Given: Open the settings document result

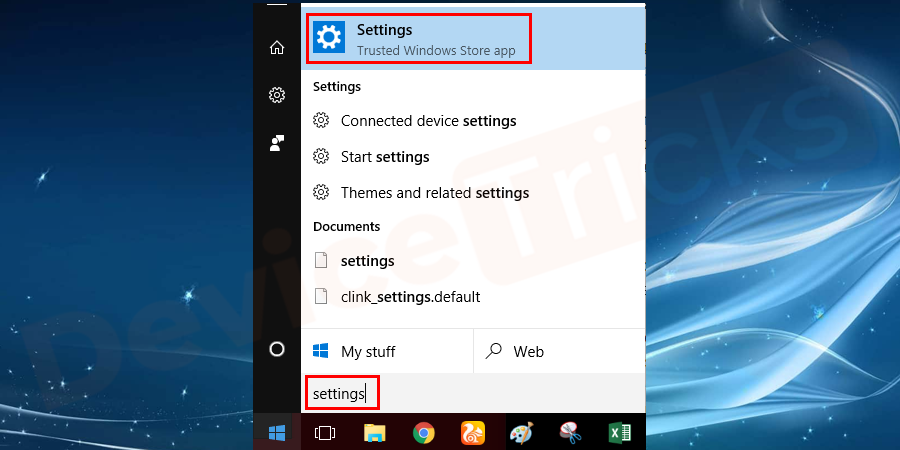Looking at the screenshot, I should (367, 261).
